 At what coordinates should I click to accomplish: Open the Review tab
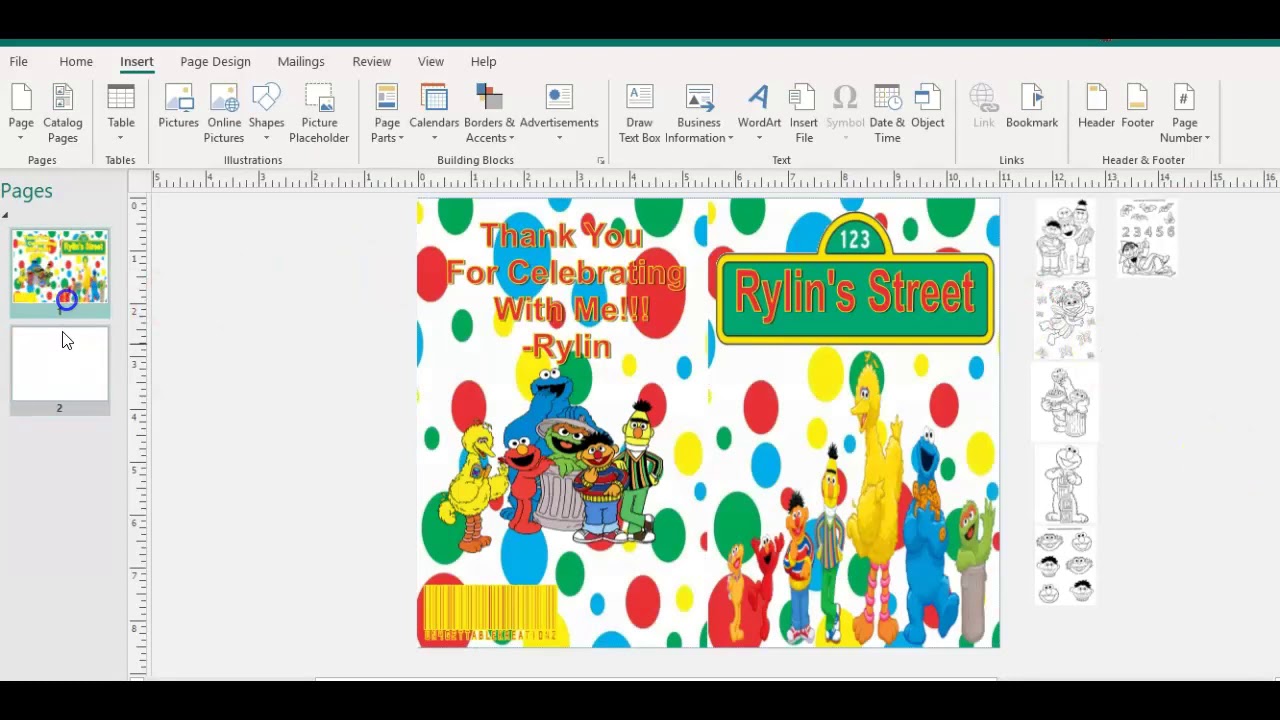tap(371, 61)
